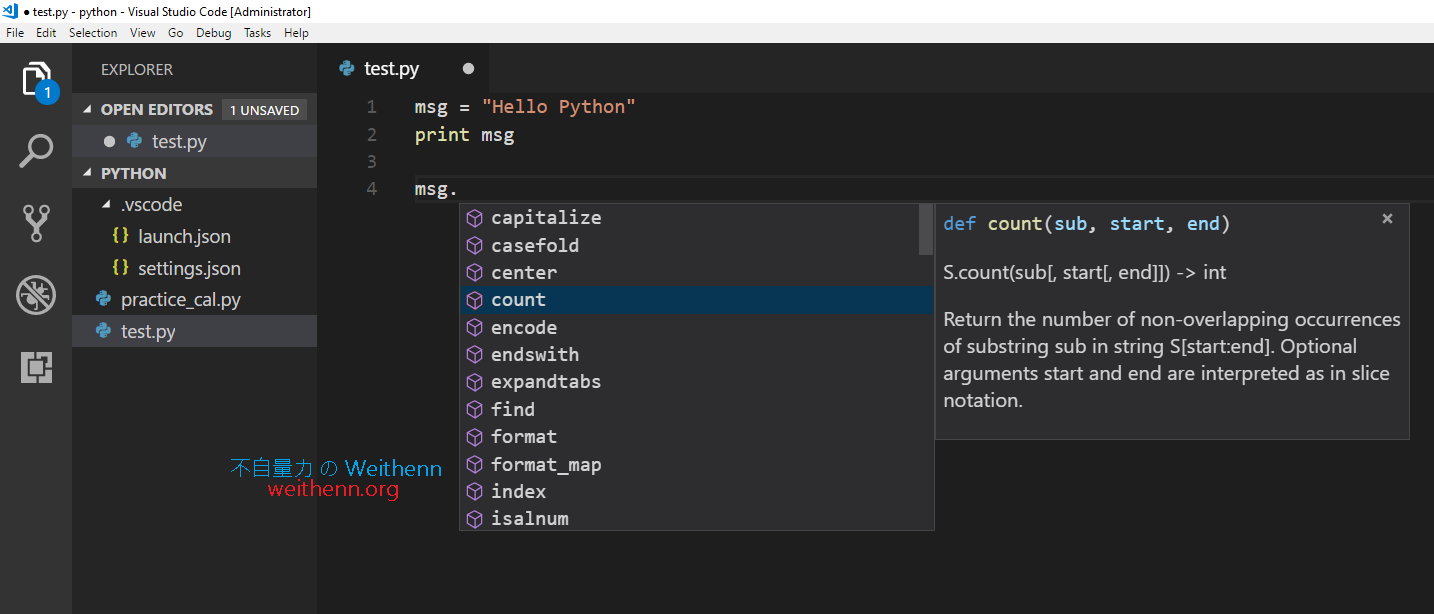Click the 1 UNSAVED badge
The height and width of the screenshot is (614, 1434).
[x=264, y=109]
